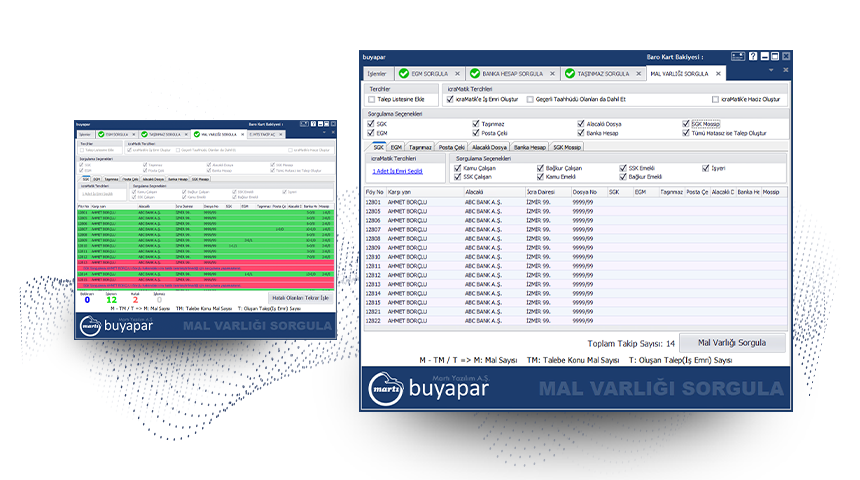Image resolution: width=860 pixels, height=480 pixels.
Task: Uncheck the Banka Hesap query option in the right window
Action: tap(581, 133)
